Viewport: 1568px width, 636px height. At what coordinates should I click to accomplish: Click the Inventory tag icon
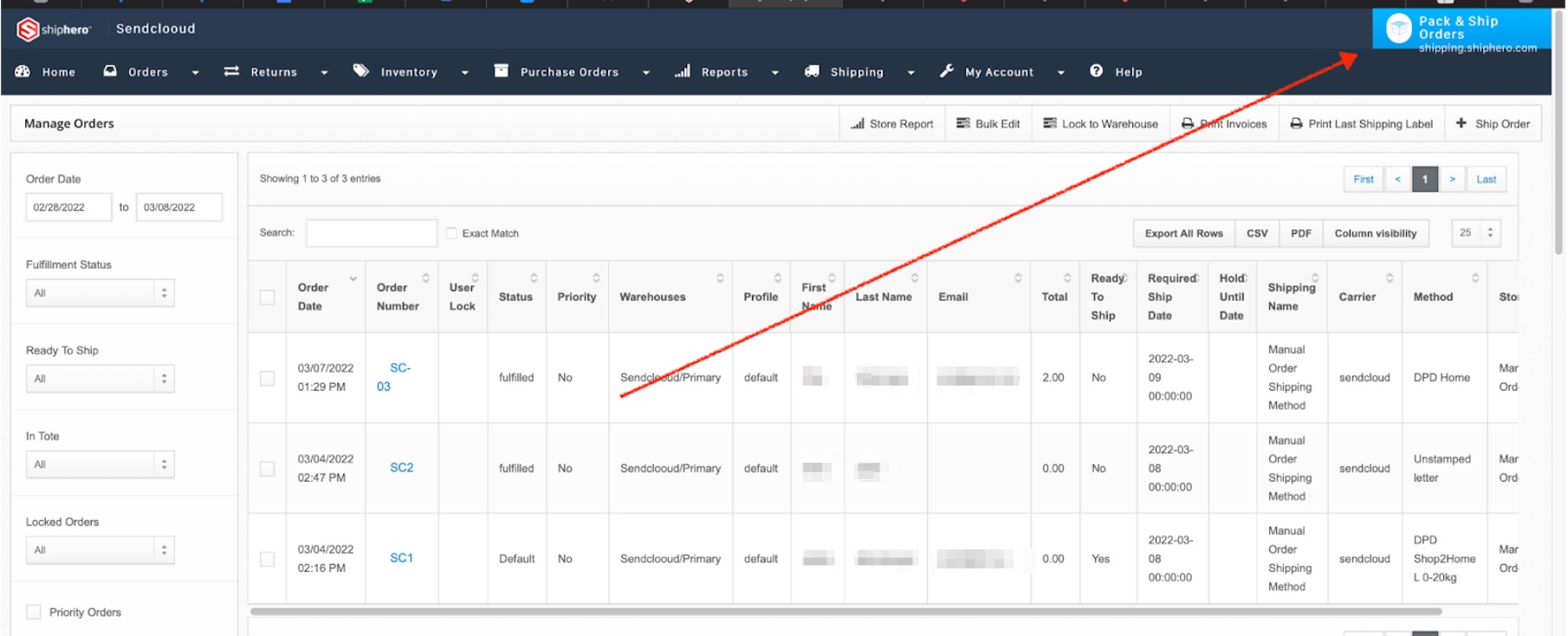tap(361, 71)
